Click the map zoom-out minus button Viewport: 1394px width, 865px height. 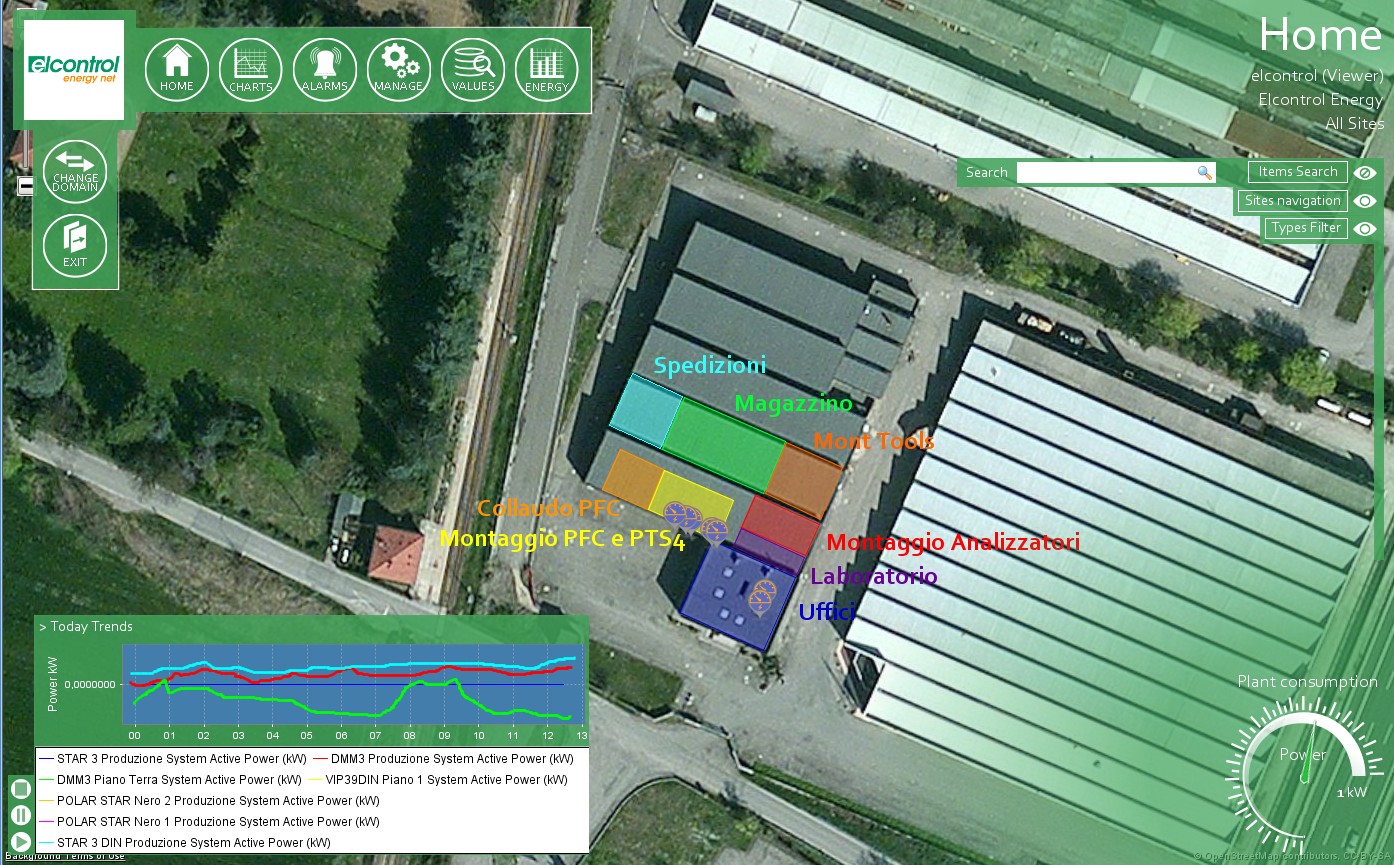(x=26, y=186)
